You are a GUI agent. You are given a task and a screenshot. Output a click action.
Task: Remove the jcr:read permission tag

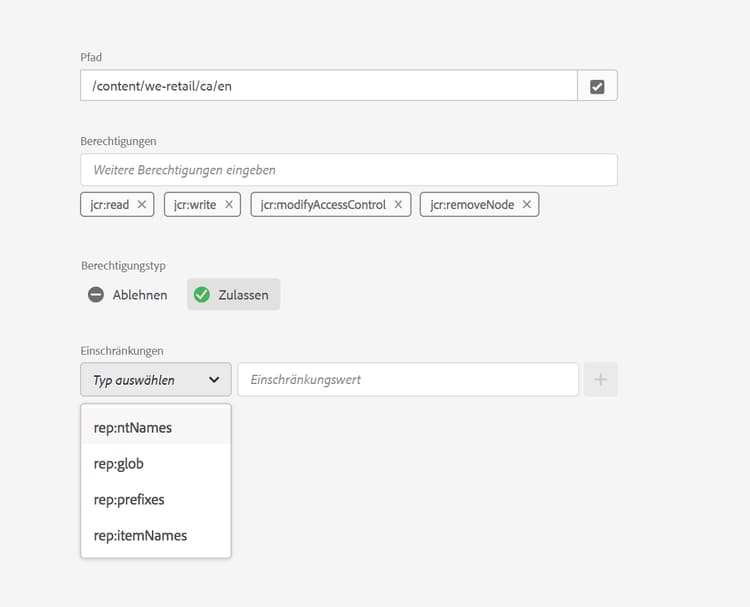pyautogui.click(x=142, y=205)
